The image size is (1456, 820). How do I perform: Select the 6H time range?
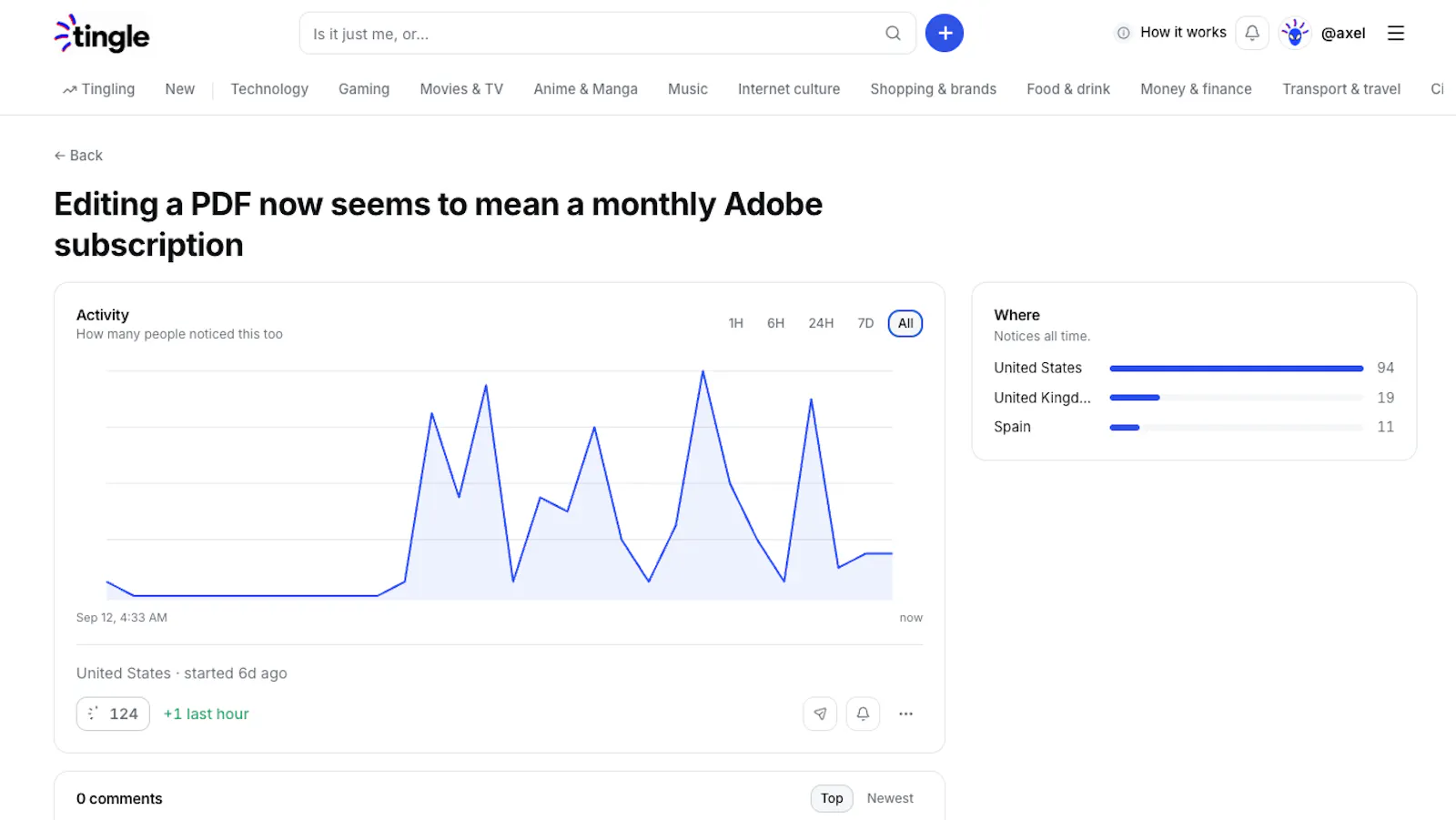pos(775,323)
